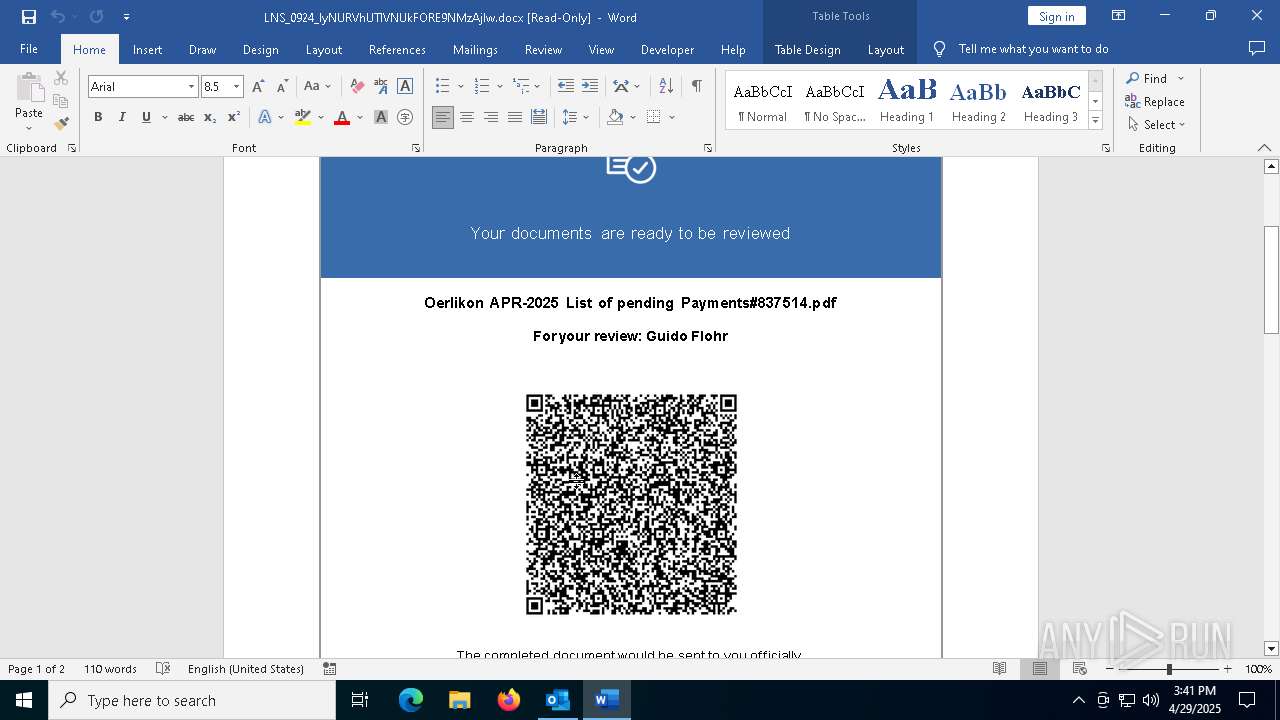Image resolution: width=1280 pixels, height=720 pixels.
Task: Open File Explorer from the taskbar
Action: [x=460, y=700]
